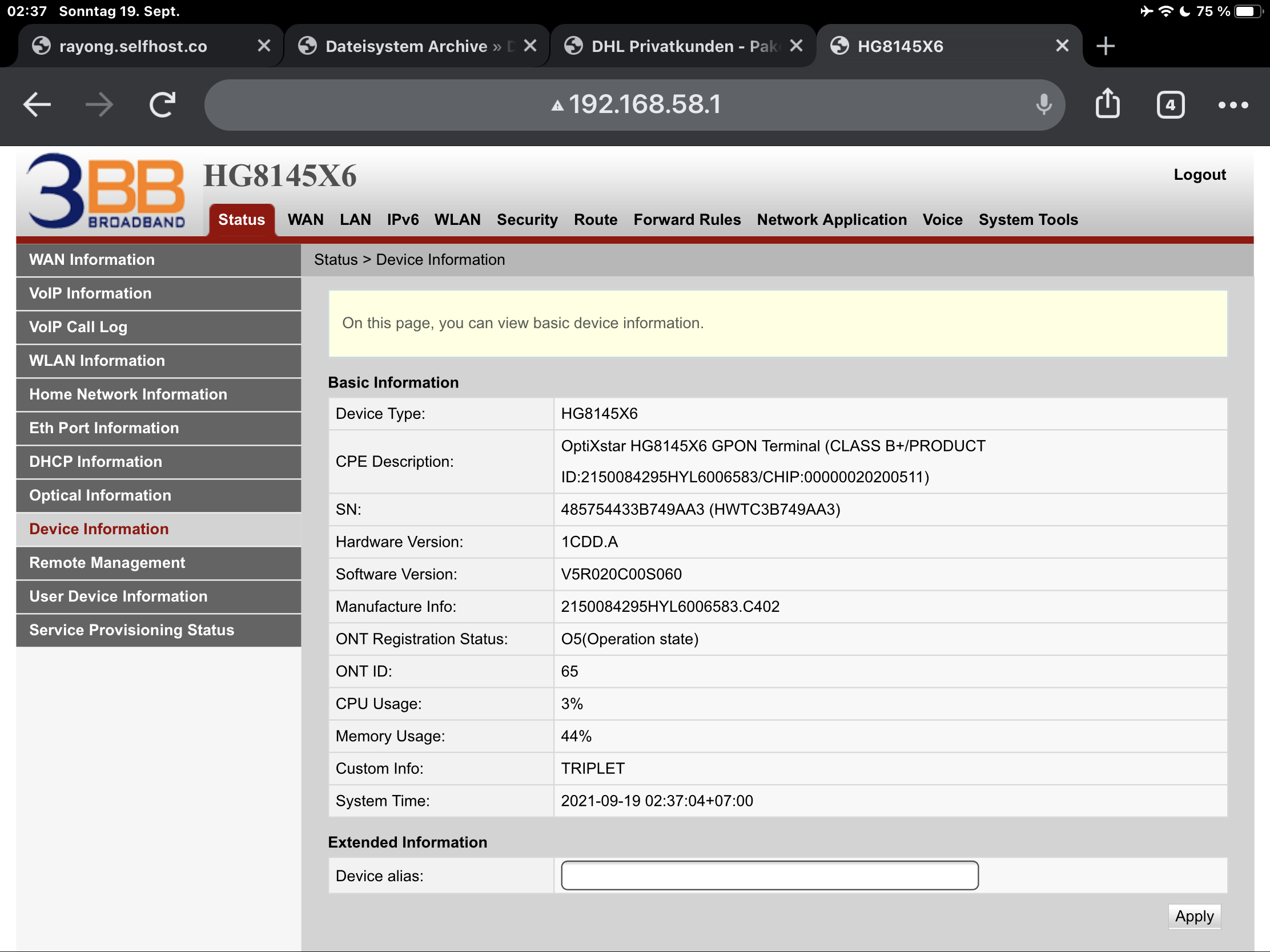Click the Logout link
This screenshot has width=1270, height=952.
[1199, 175]
